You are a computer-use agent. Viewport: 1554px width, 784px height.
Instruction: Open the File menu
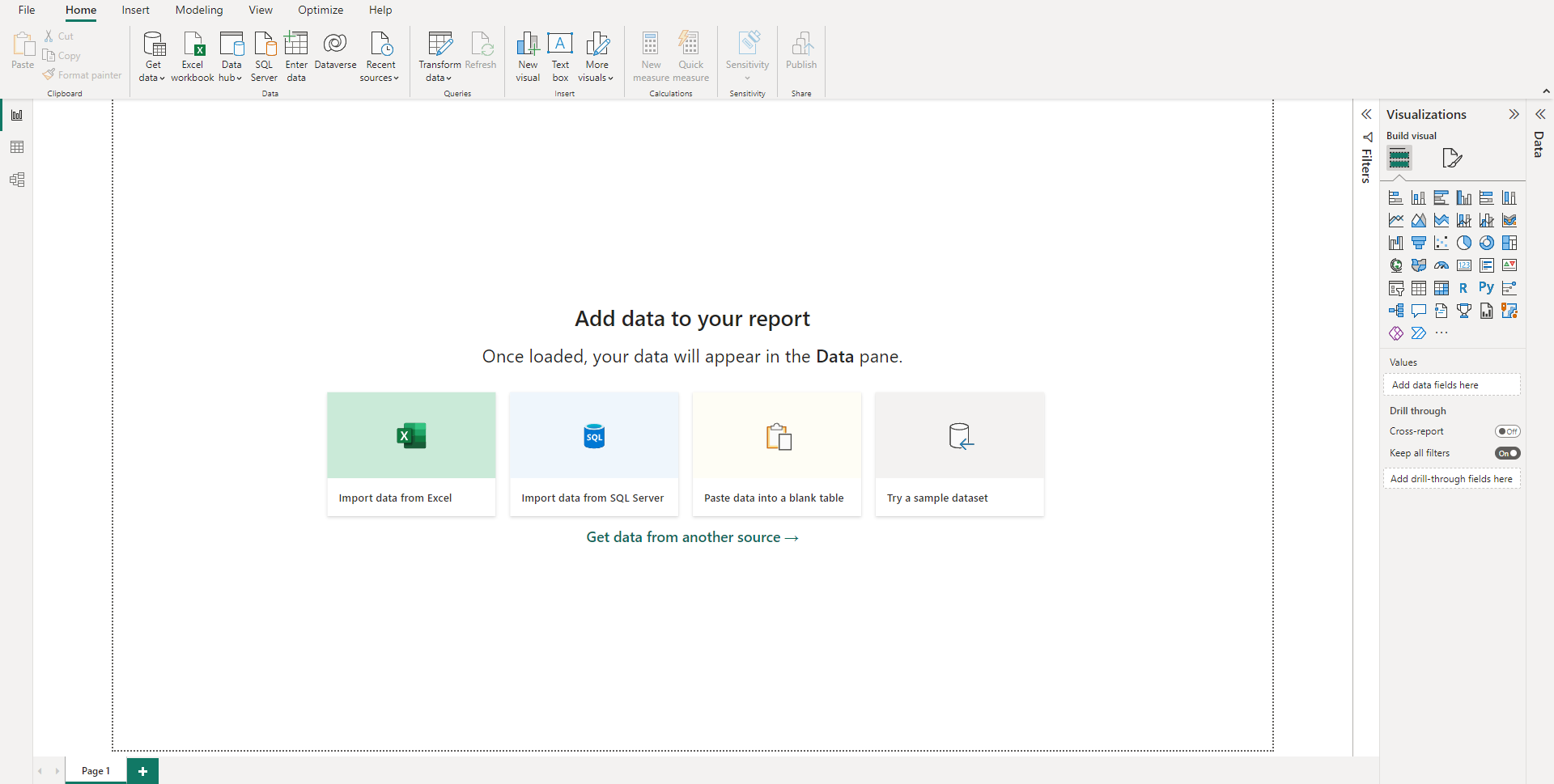coord(27,11)
